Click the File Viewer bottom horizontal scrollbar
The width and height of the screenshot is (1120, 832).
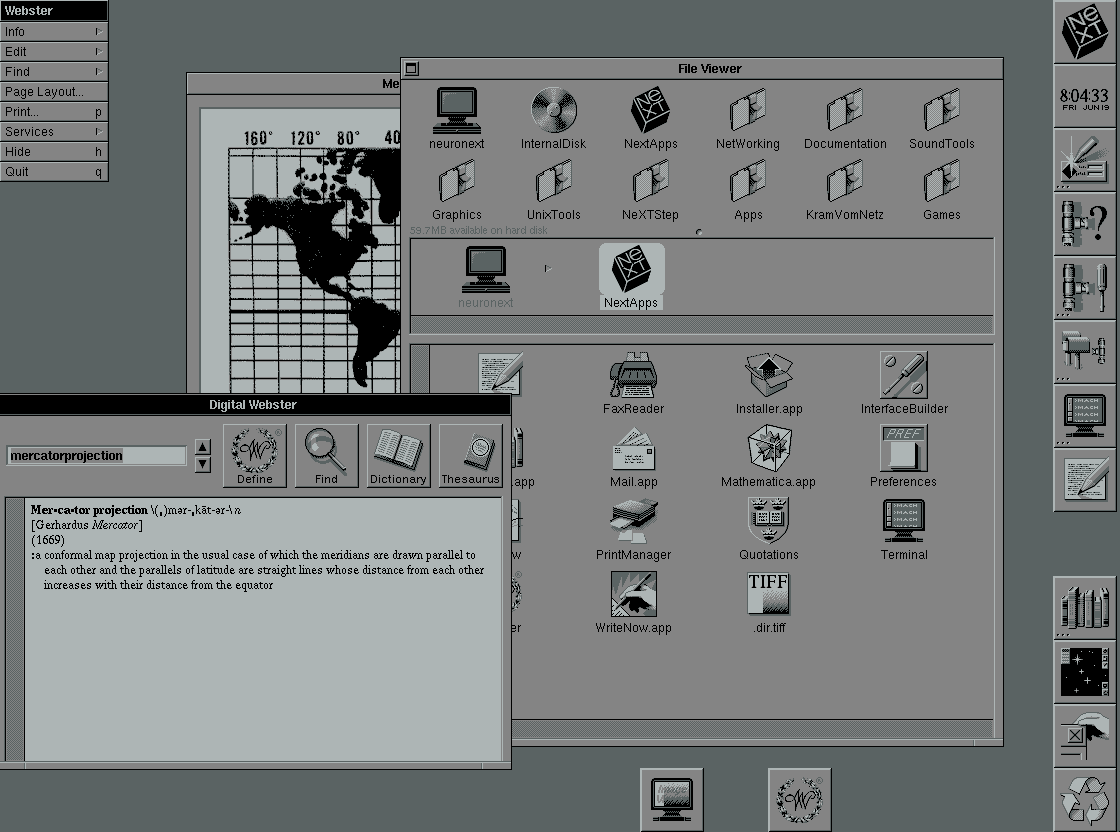coord(752,728)
